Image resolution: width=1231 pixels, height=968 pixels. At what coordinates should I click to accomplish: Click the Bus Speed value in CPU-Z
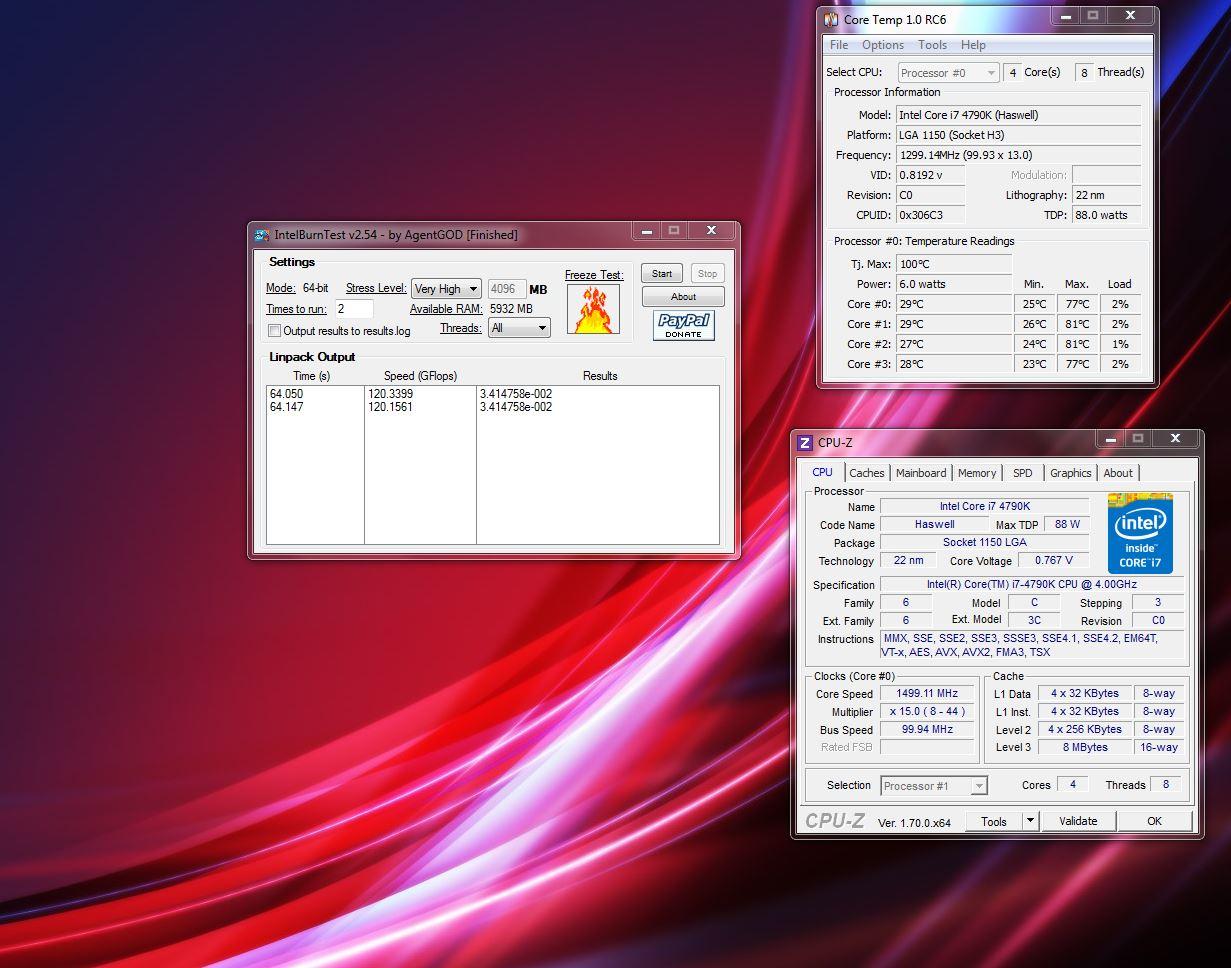(x=927, y=730)
